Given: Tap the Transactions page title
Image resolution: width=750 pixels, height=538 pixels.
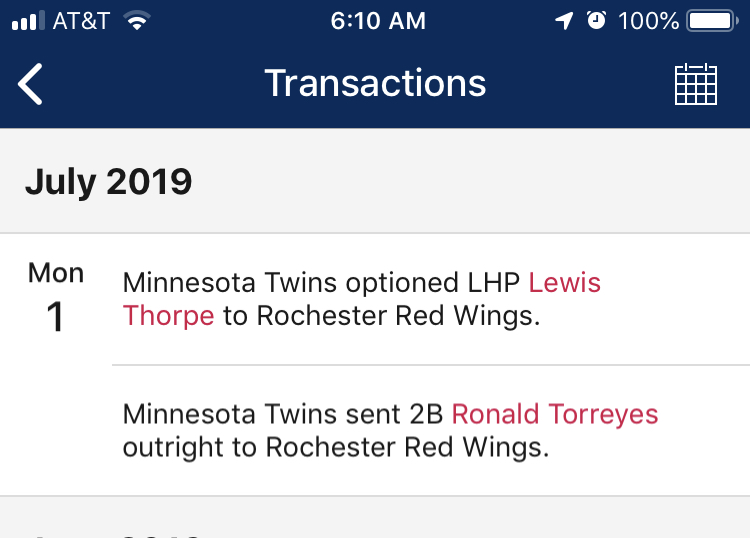Looking at the screenshot, I should pyautogui.click(x=375, y=83).
